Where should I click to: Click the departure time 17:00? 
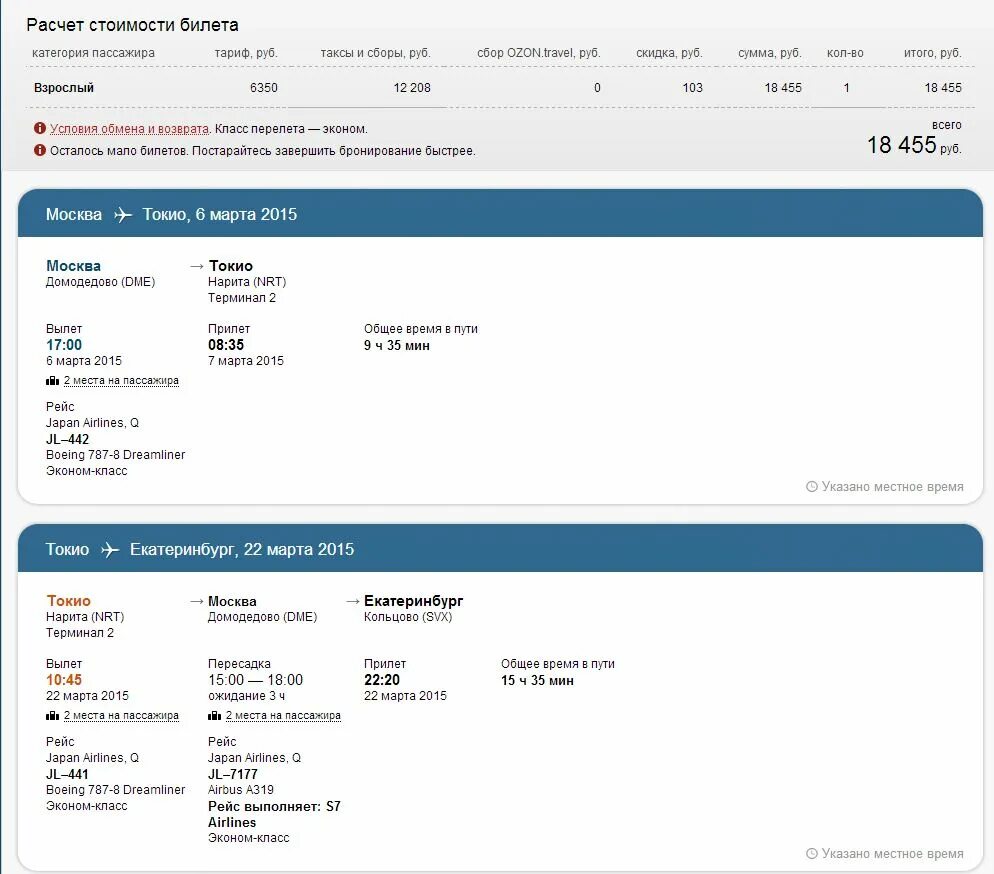click(x=64, y=345)
